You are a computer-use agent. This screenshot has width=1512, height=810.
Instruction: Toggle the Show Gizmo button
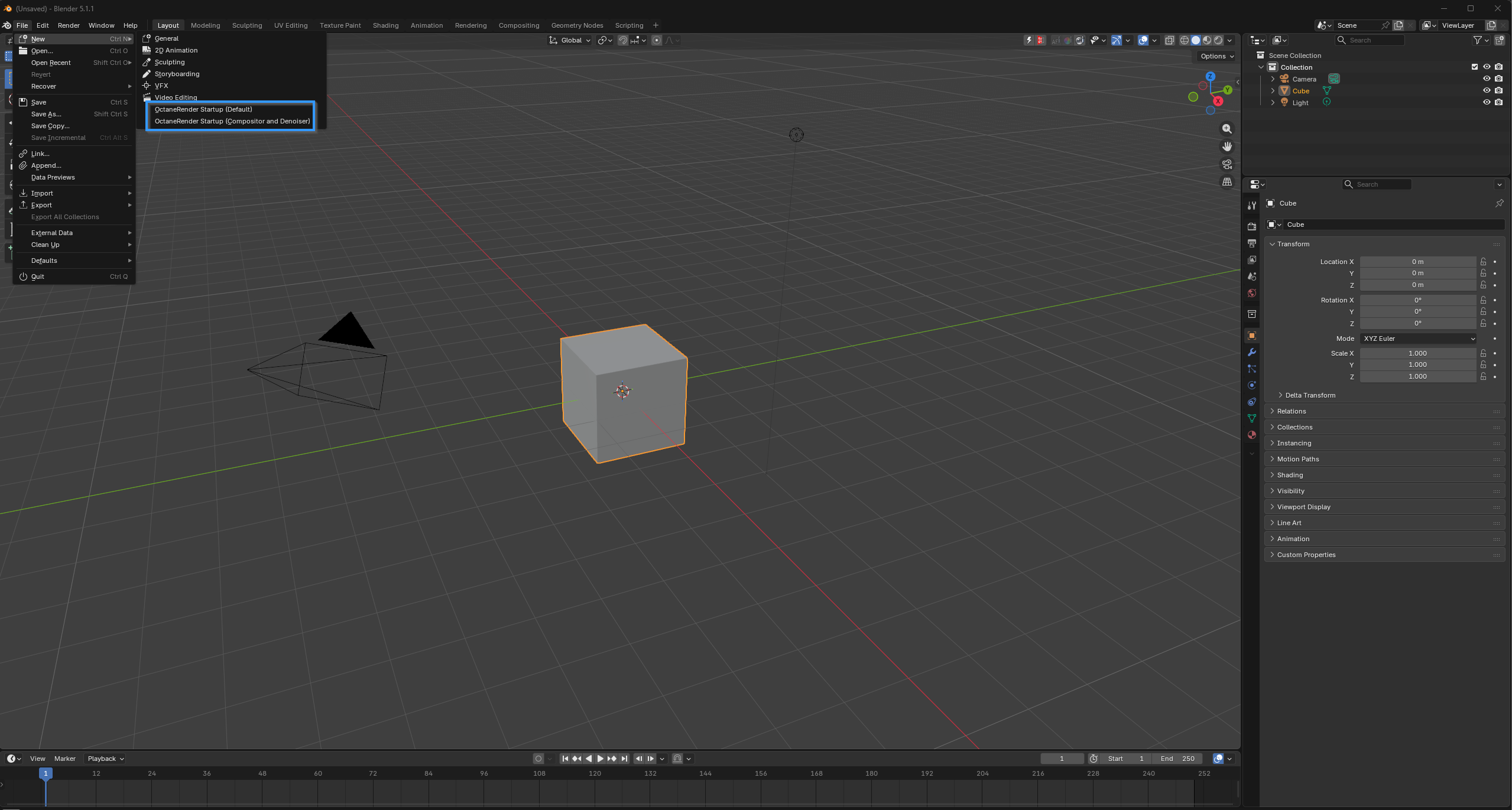1116,40
